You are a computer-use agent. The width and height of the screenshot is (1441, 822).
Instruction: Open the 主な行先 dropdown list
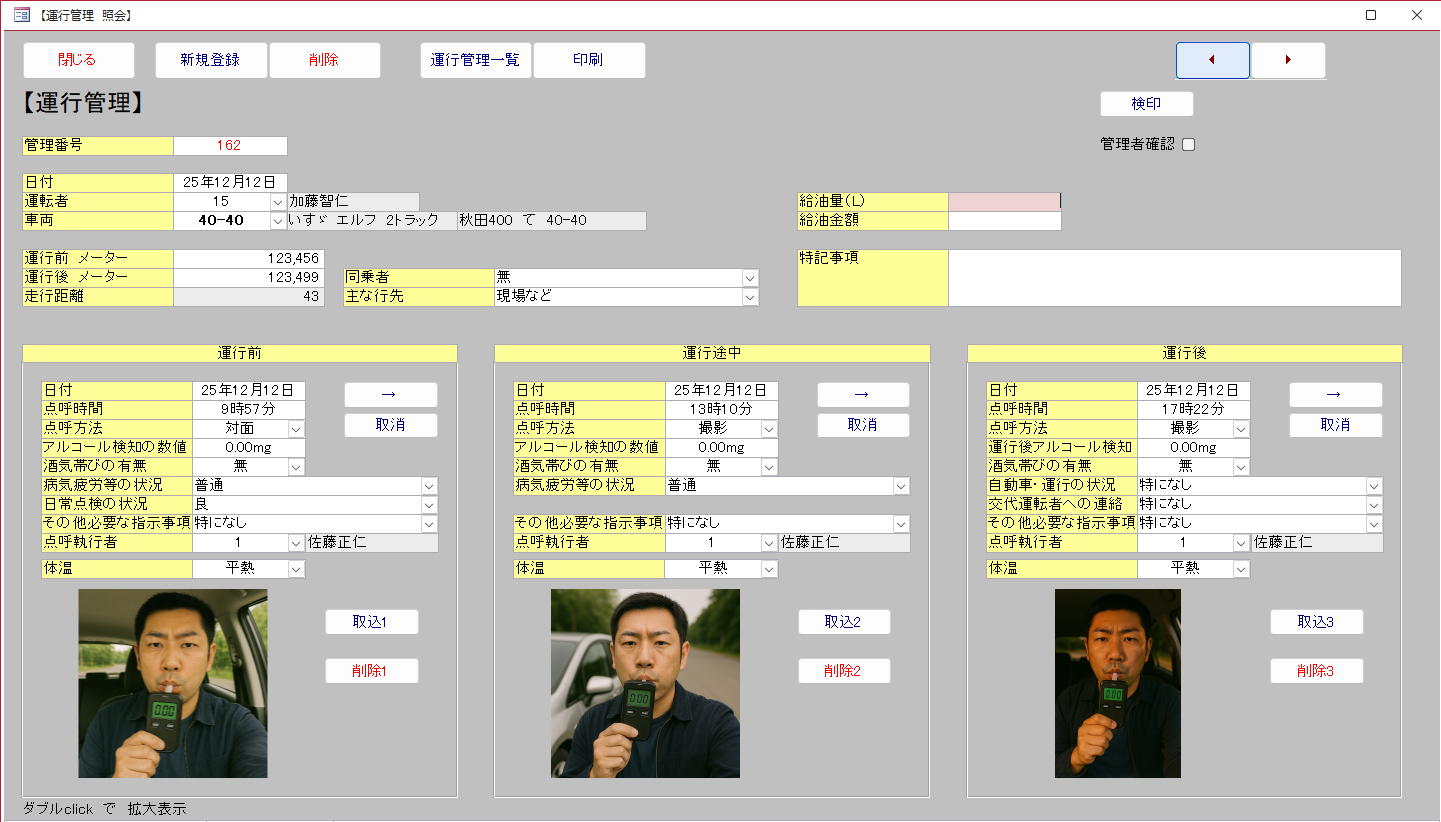click(750, 297)
